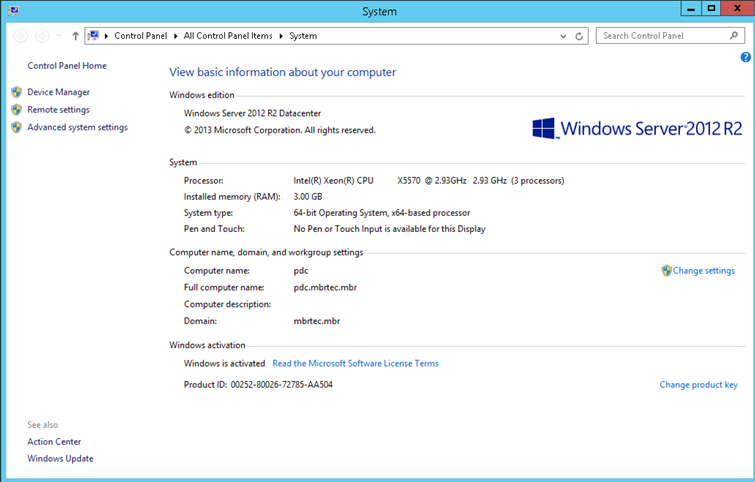Click the Back navigation arrow
Image resolution: width=755 pixels, height=482 pixels.
coord(20,36)
